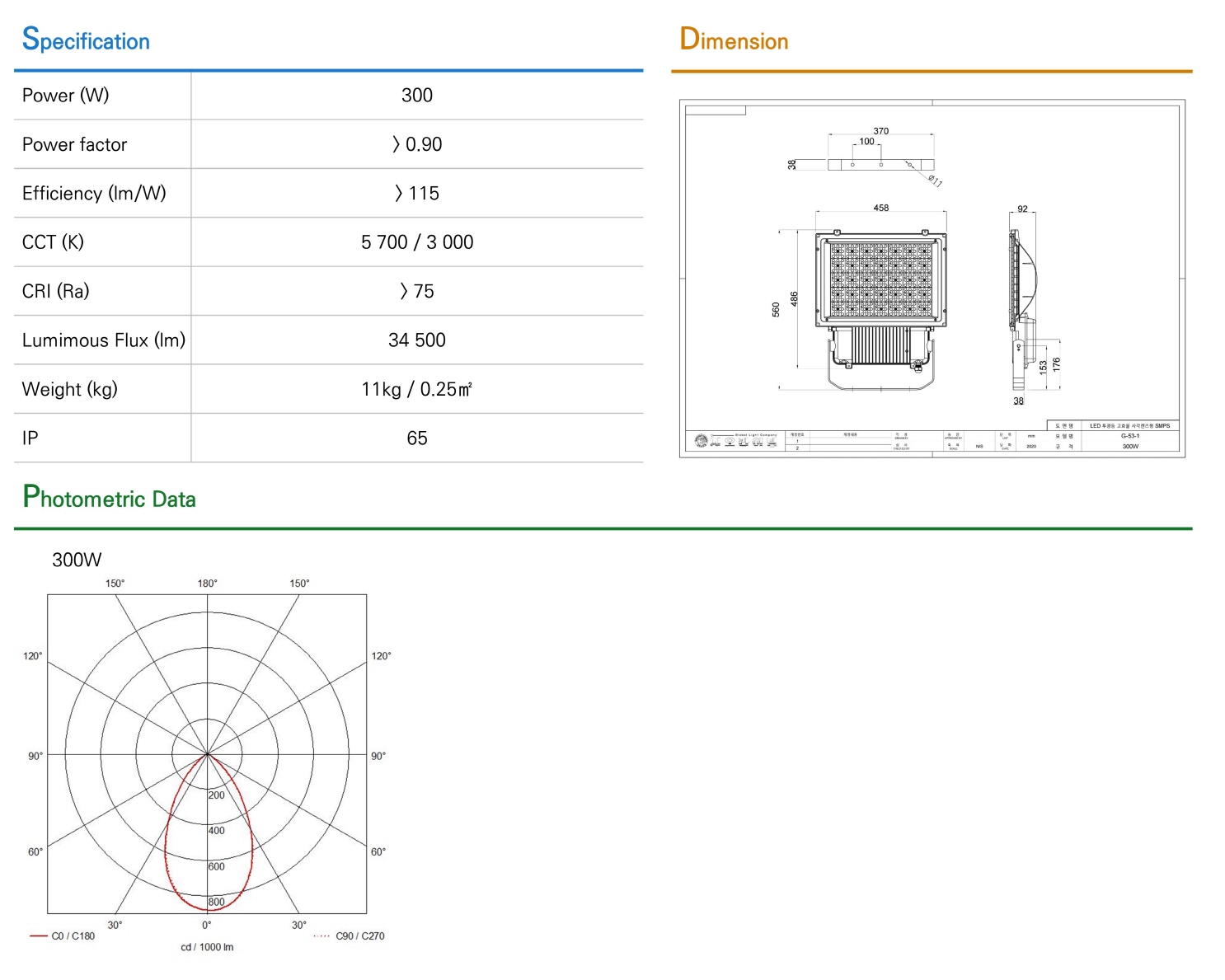Click the front view luminaire drawing
1225x980 pixels.
point(881,310)
